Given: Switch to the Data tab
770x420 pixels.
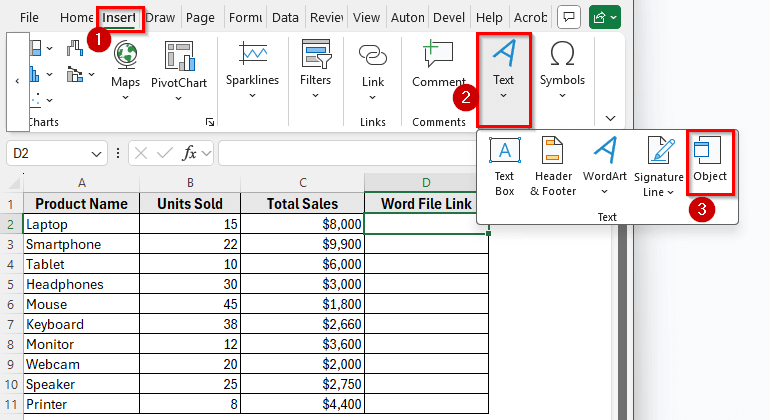Looking at the screenshot, I should point(285,18).
